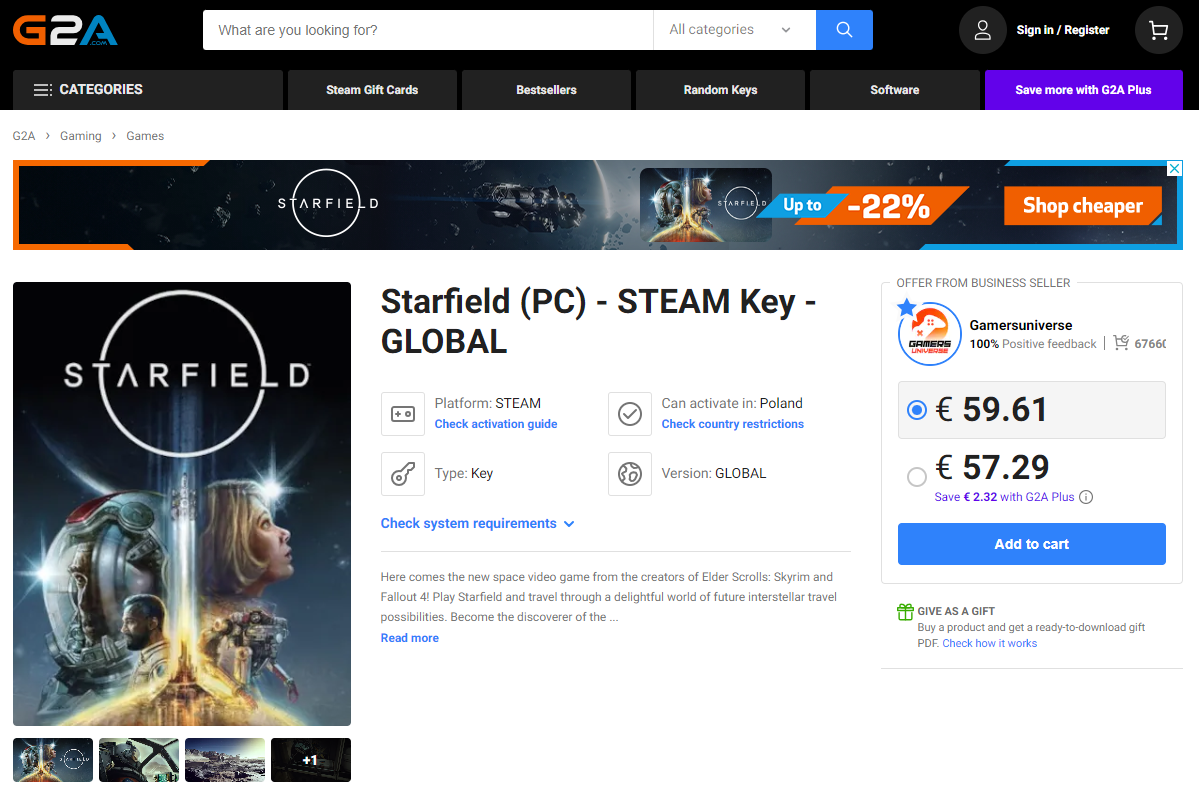Click the GIVE AS A GIFT icon
The height and width of the screenshot is (804, 1199).
904,610
